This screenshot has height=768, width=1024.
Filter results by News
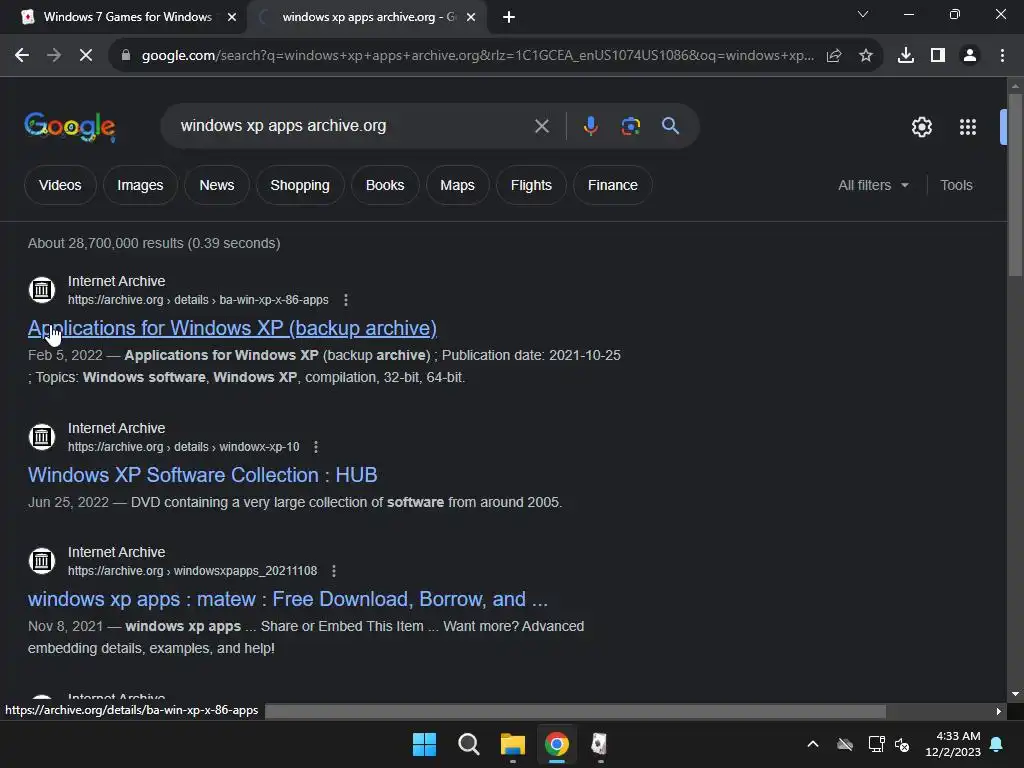pyautogui.click(x=217, y=185)
